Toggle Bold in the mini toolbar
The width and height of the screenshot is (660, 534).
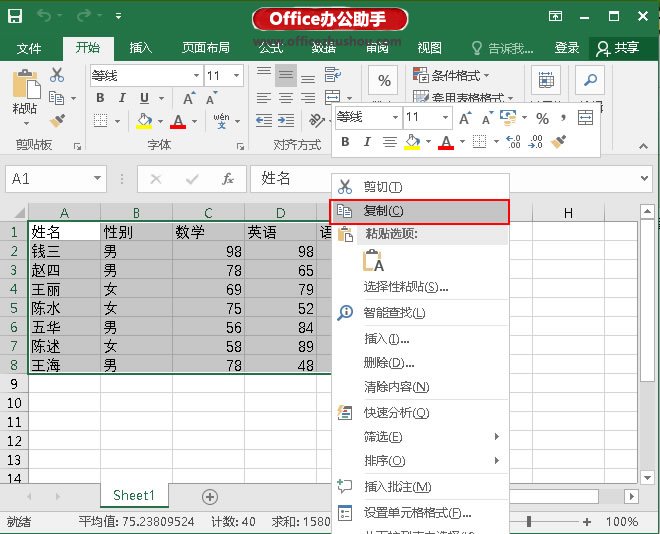tap(346, 142)
